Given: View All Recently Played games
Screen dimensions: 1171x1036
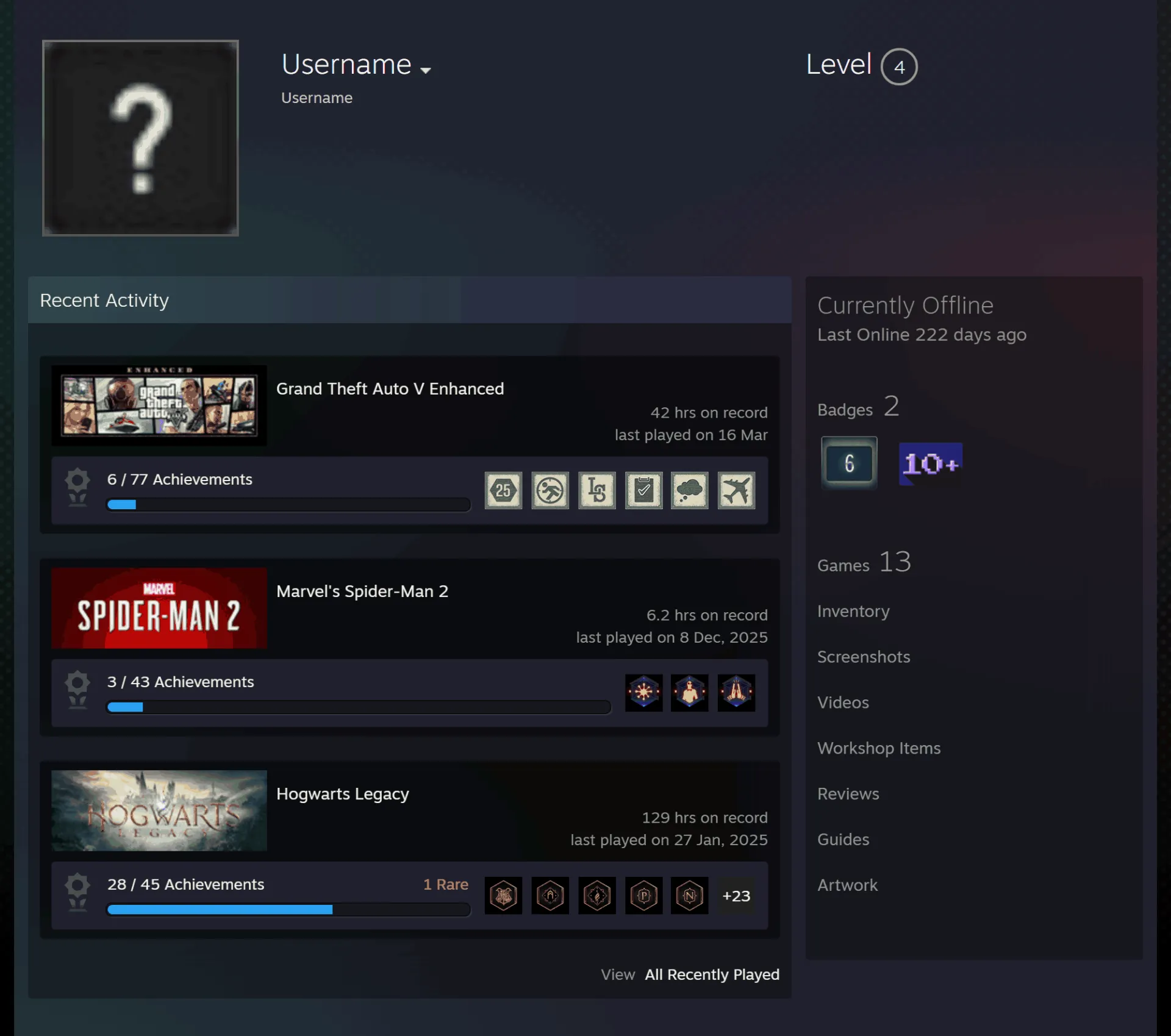Looking at the screenshot, I should [712, 974].
